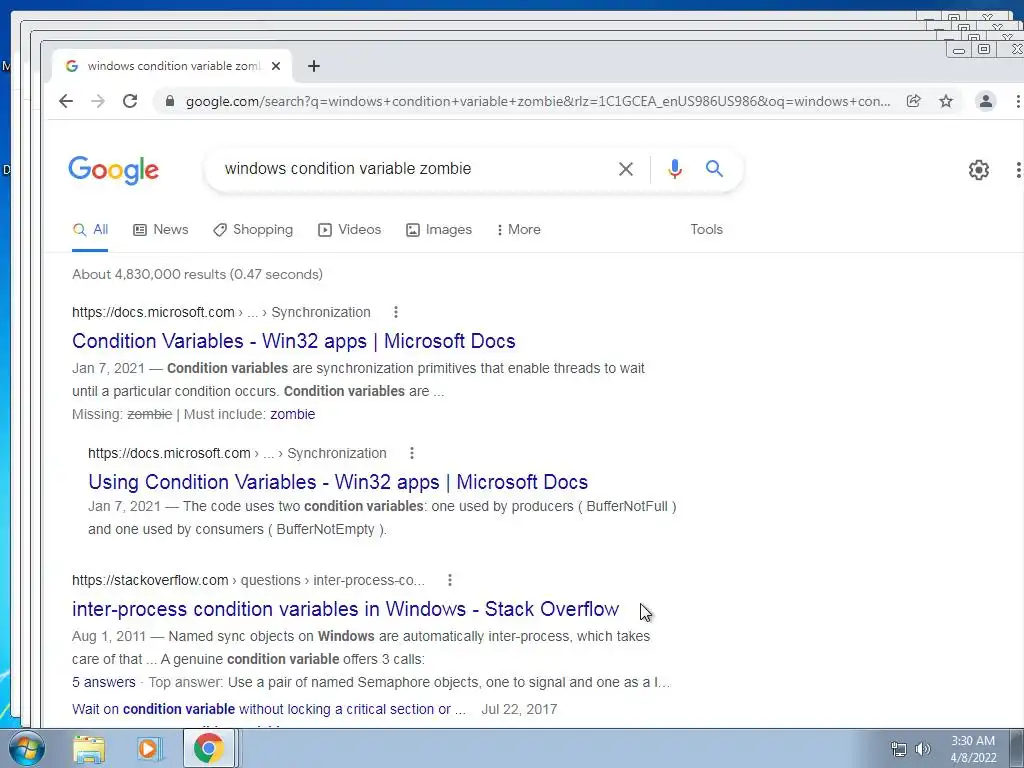The image size is (1024, 768).
Task: Open options menu for stackoverflow result
Action: click(450, 580)
